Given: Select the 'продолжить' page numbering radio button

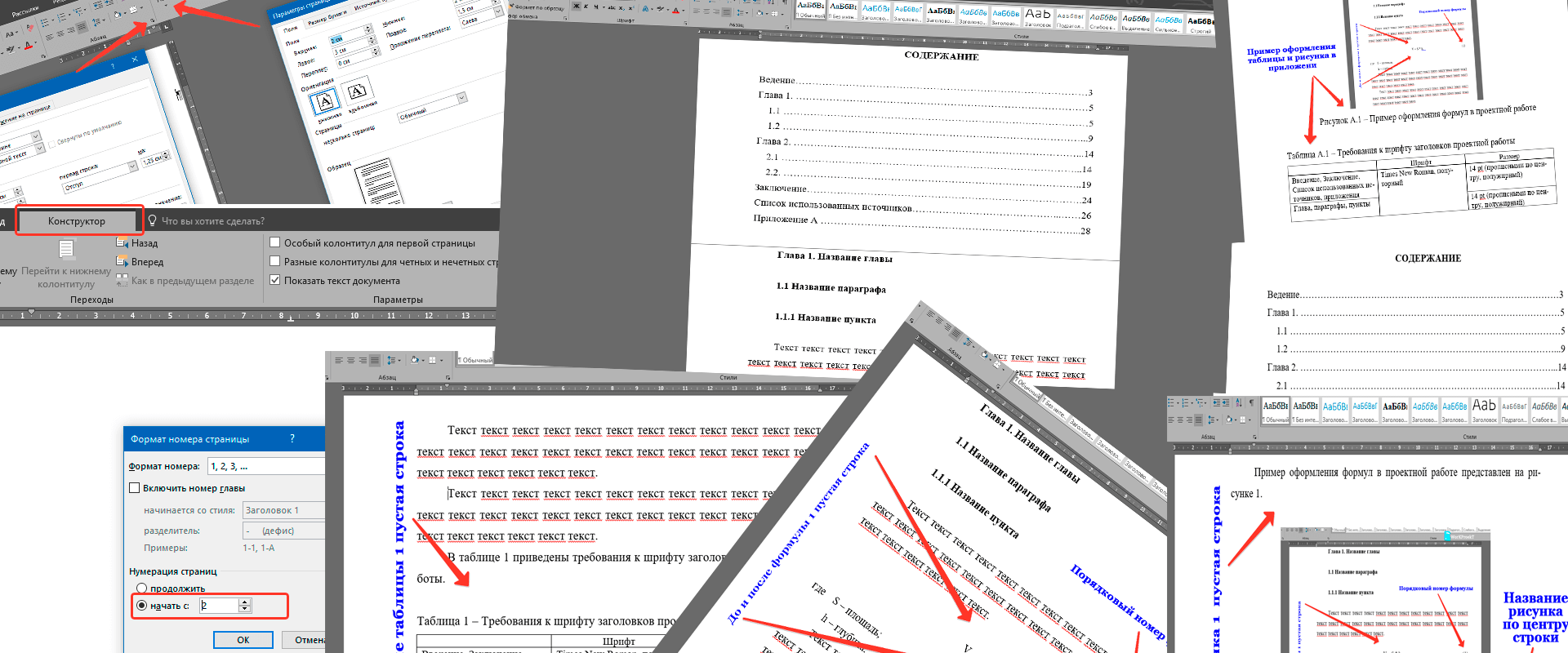Looking at the screenshot, I should 141,589.
